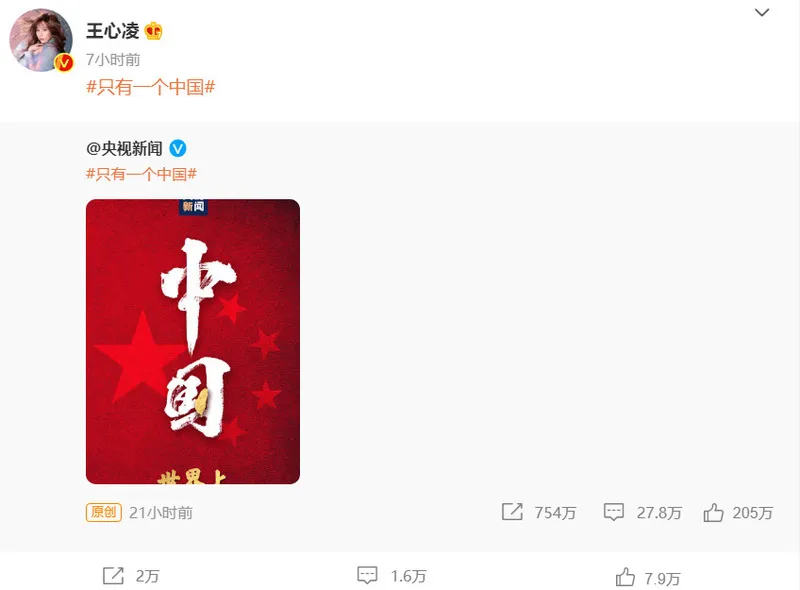Like the original post with 205万 likes
This screenshot has width=800, height=590.
click(x=713, y=512)
